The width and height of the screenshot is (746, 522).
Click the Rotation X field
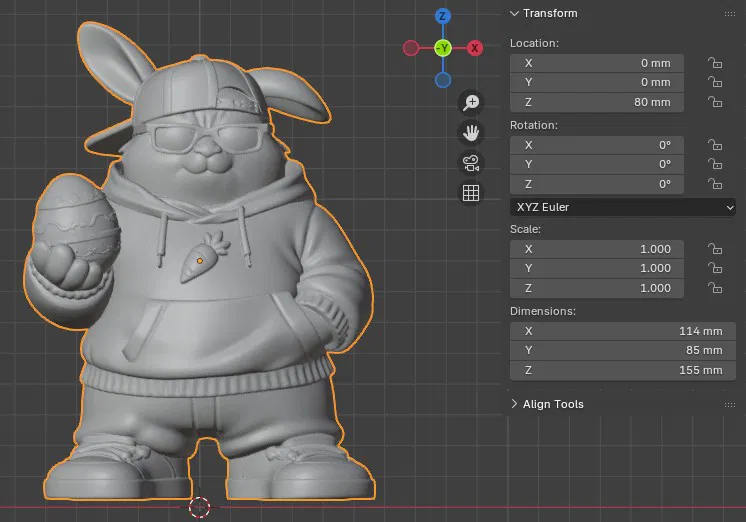pyautogui.click(x=597, y=145)
